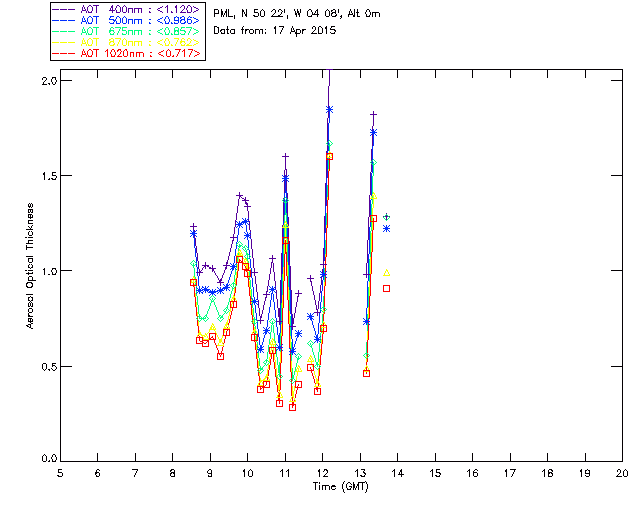
Task: Click the lowest red square marker near 11.2
Action: 292,407
